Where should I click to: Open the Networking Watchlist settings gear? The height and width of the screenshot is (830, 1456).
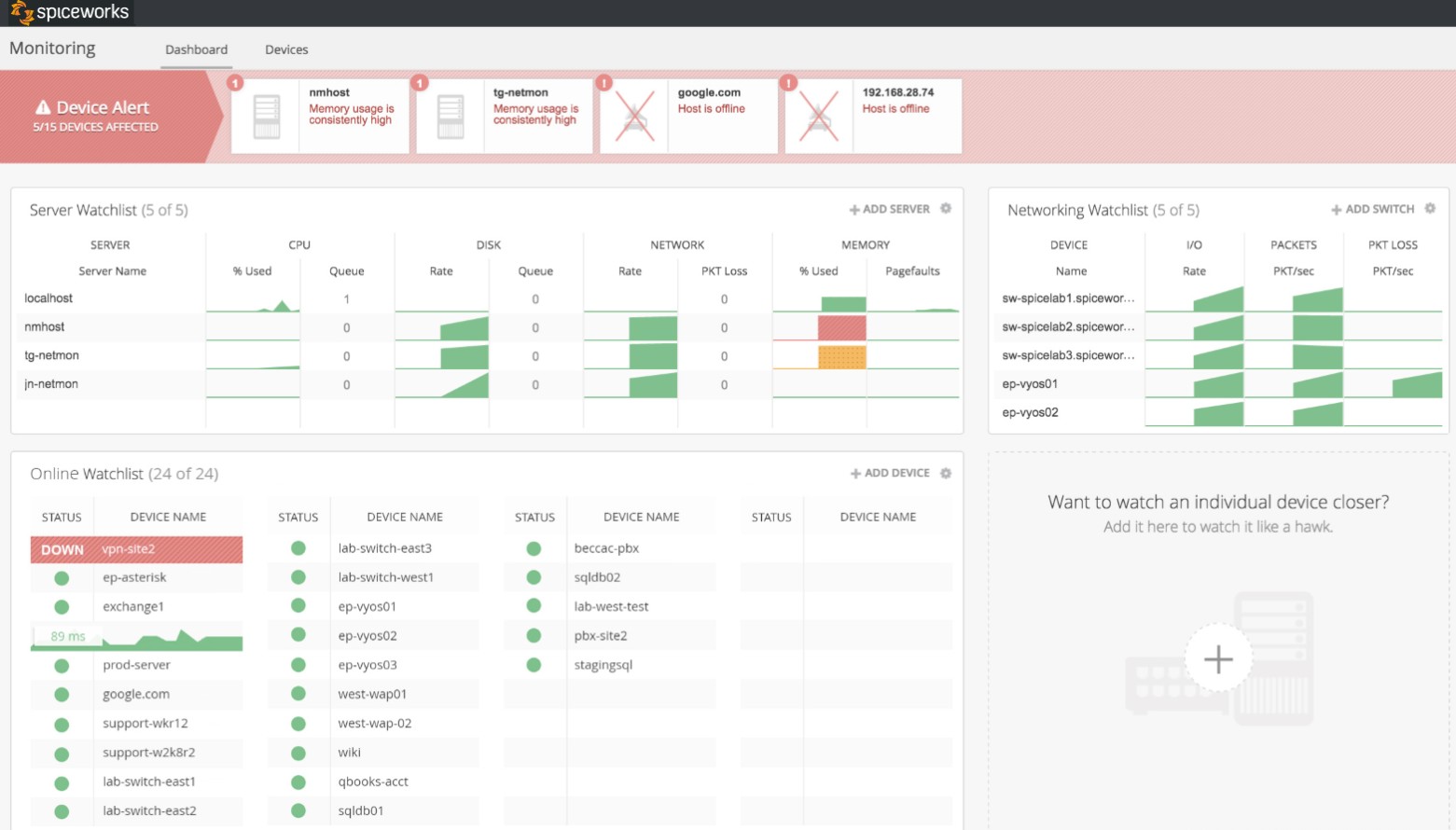pos(1430,208)
